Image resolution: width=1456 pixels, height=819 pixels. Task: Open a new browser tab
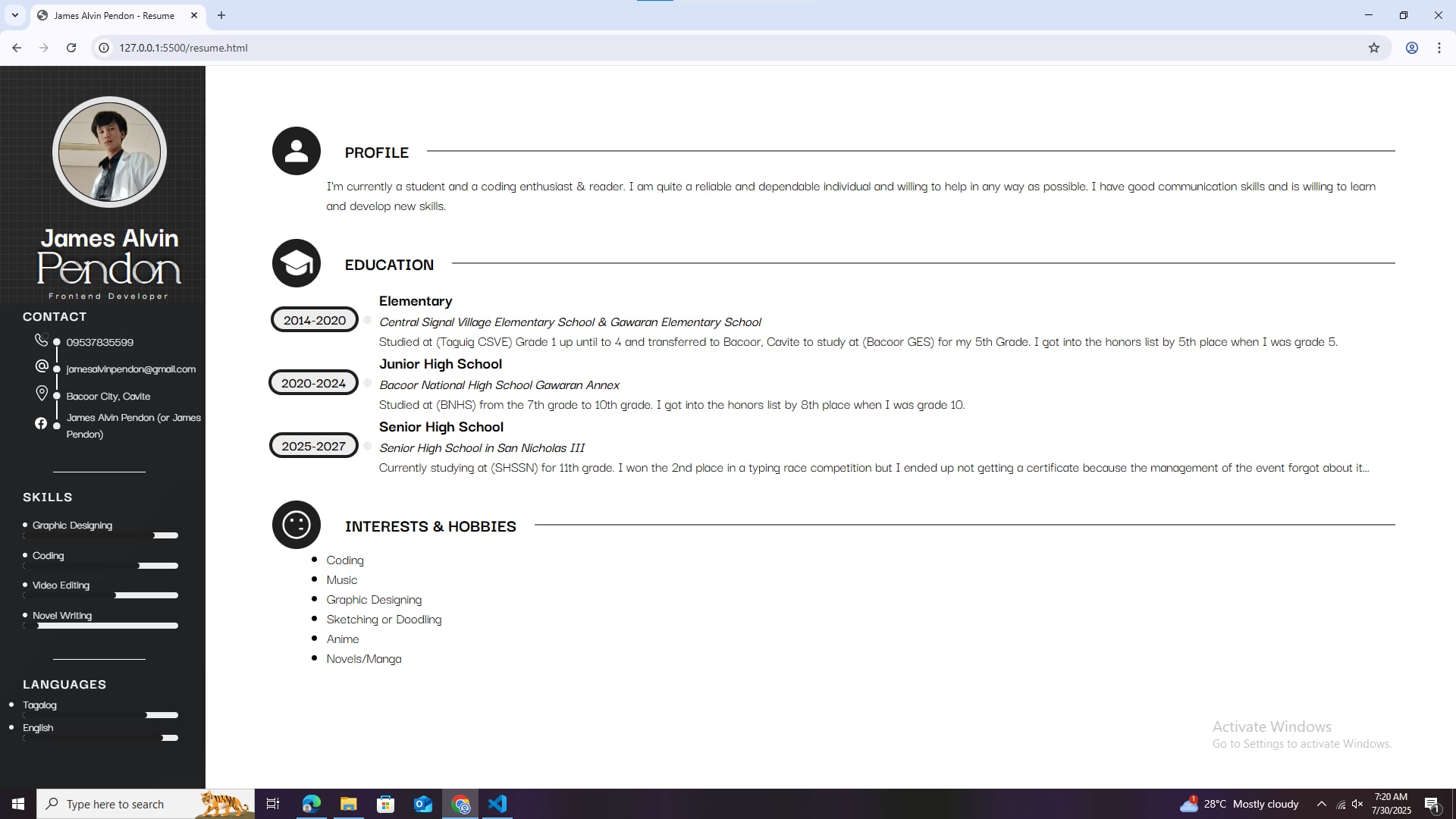[x=221, y=15]
